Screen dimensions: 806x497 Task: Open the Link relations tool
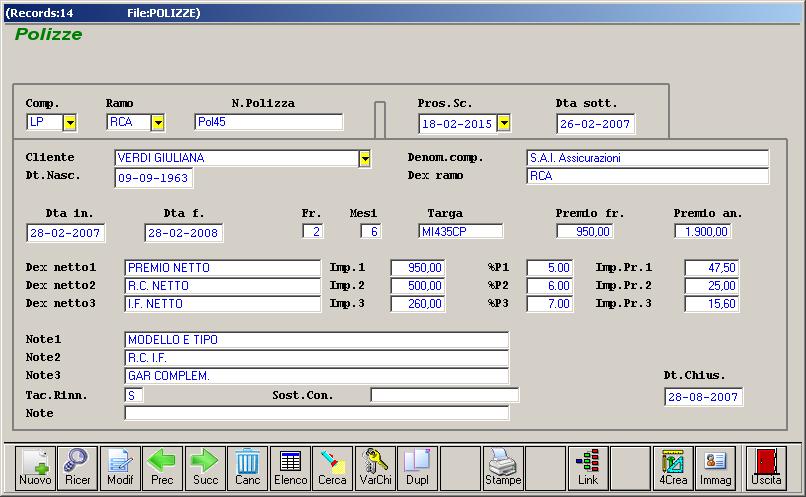(x=588, y=468)
